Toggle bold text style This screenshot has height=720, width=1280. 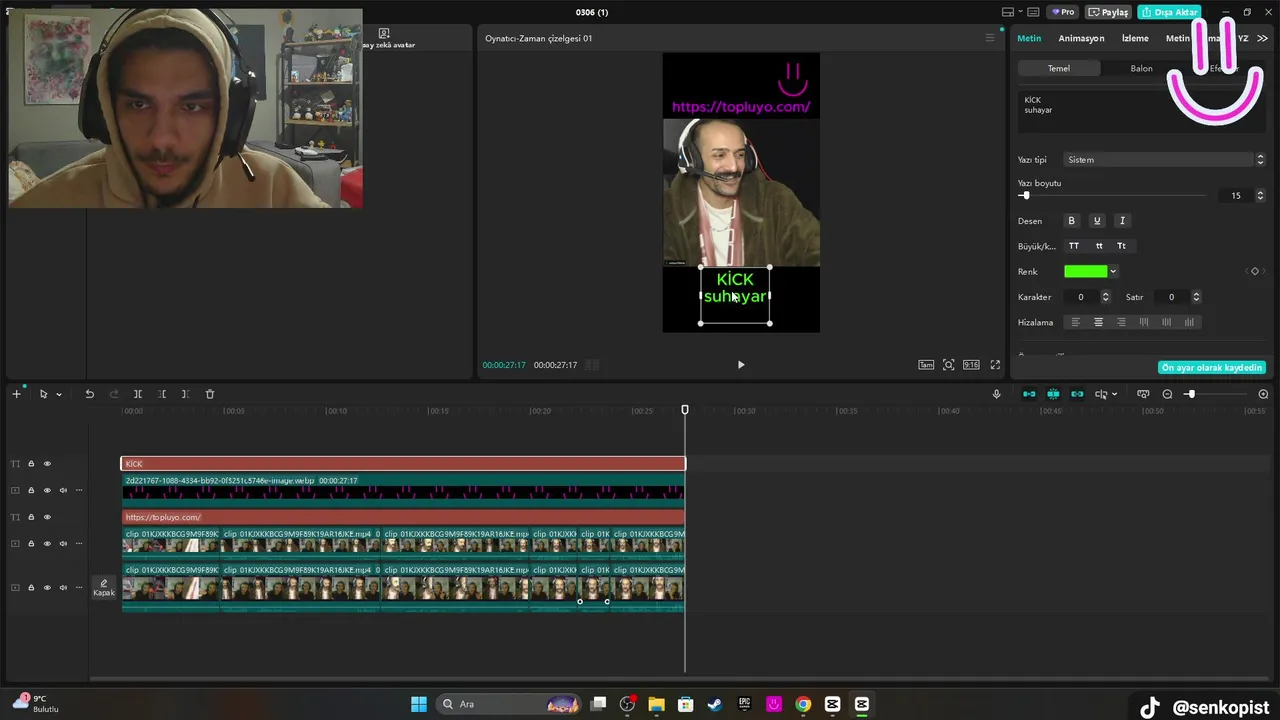point(1071,221)
